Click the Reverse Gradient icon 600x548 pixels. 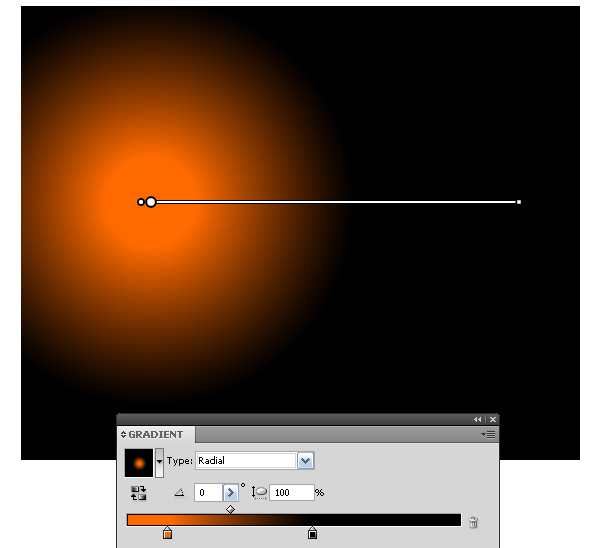pyautogui.click(x=138, y=493)
